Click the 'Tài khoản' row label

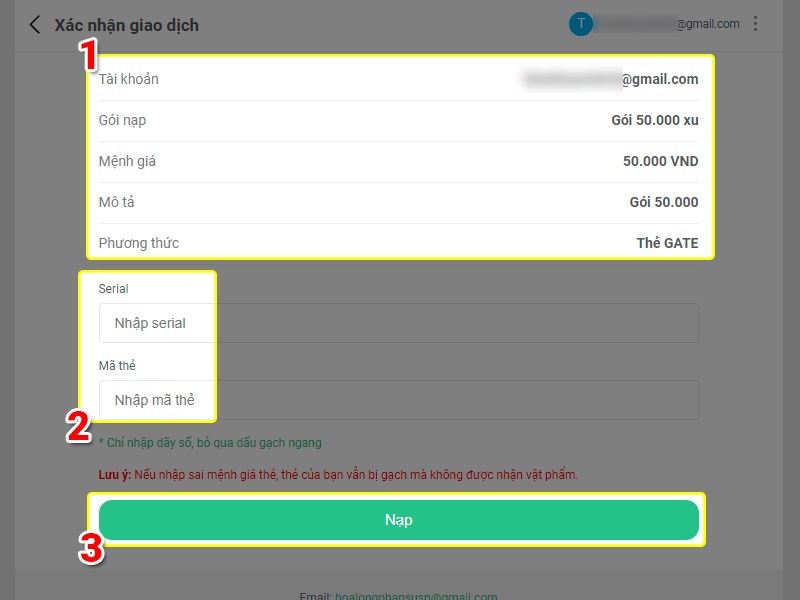coord(129,79)
